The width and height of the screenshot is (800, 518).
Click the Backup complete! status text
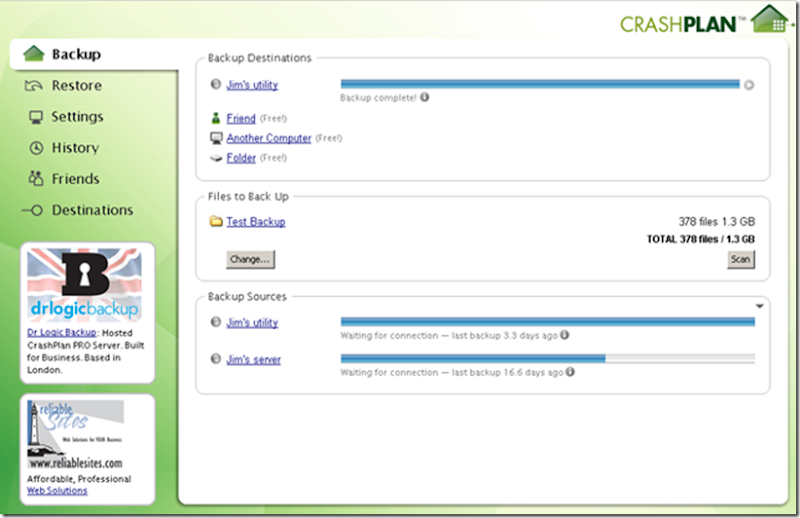click(x=379, y=97)
